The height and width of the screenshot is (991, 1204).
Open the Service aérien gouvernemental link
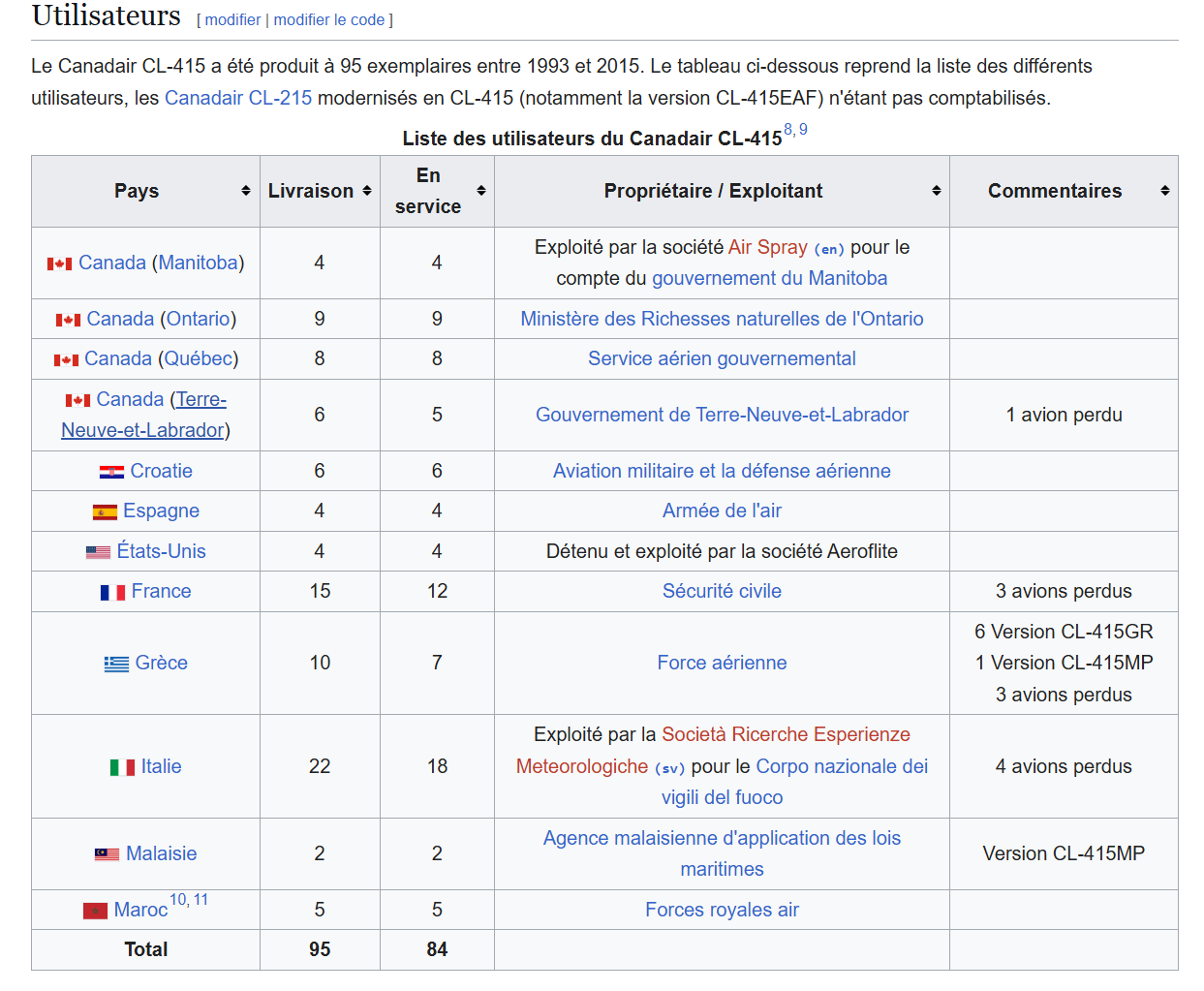pyautogui.click(x=723, y=358)
